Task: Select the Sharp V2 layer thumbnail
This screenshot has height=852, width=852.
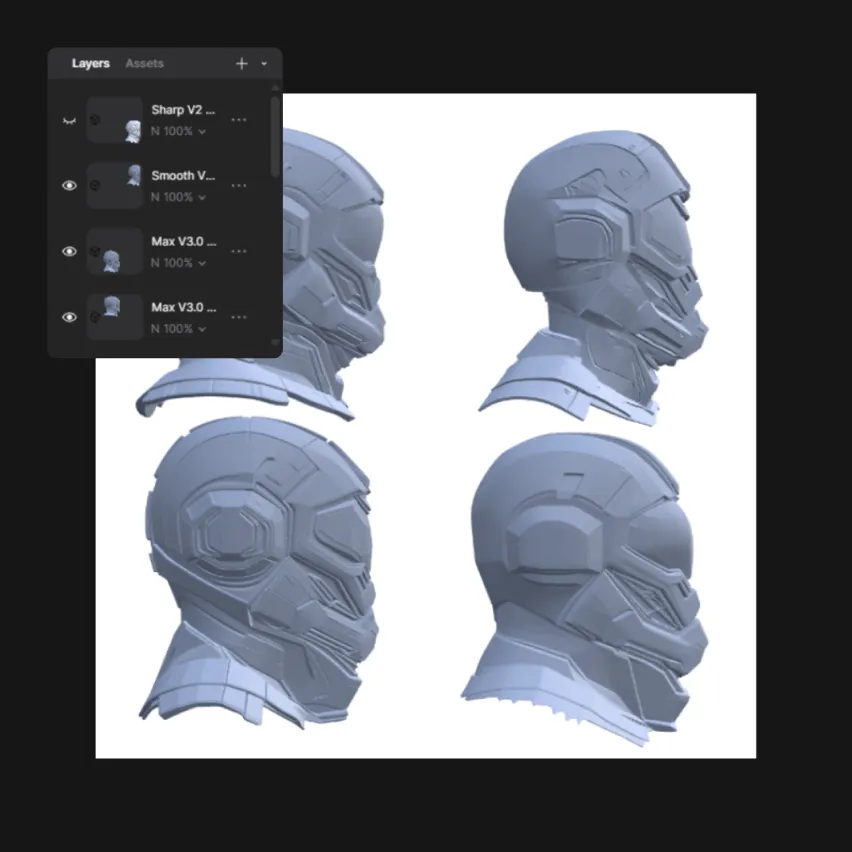Action: 115,120
